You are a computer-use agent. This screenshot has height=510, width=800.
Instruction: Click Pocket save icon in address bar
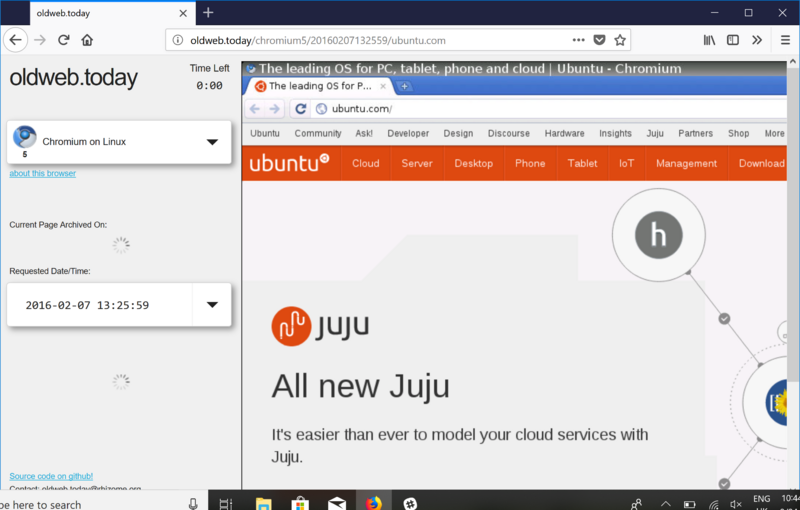point(600,40)
